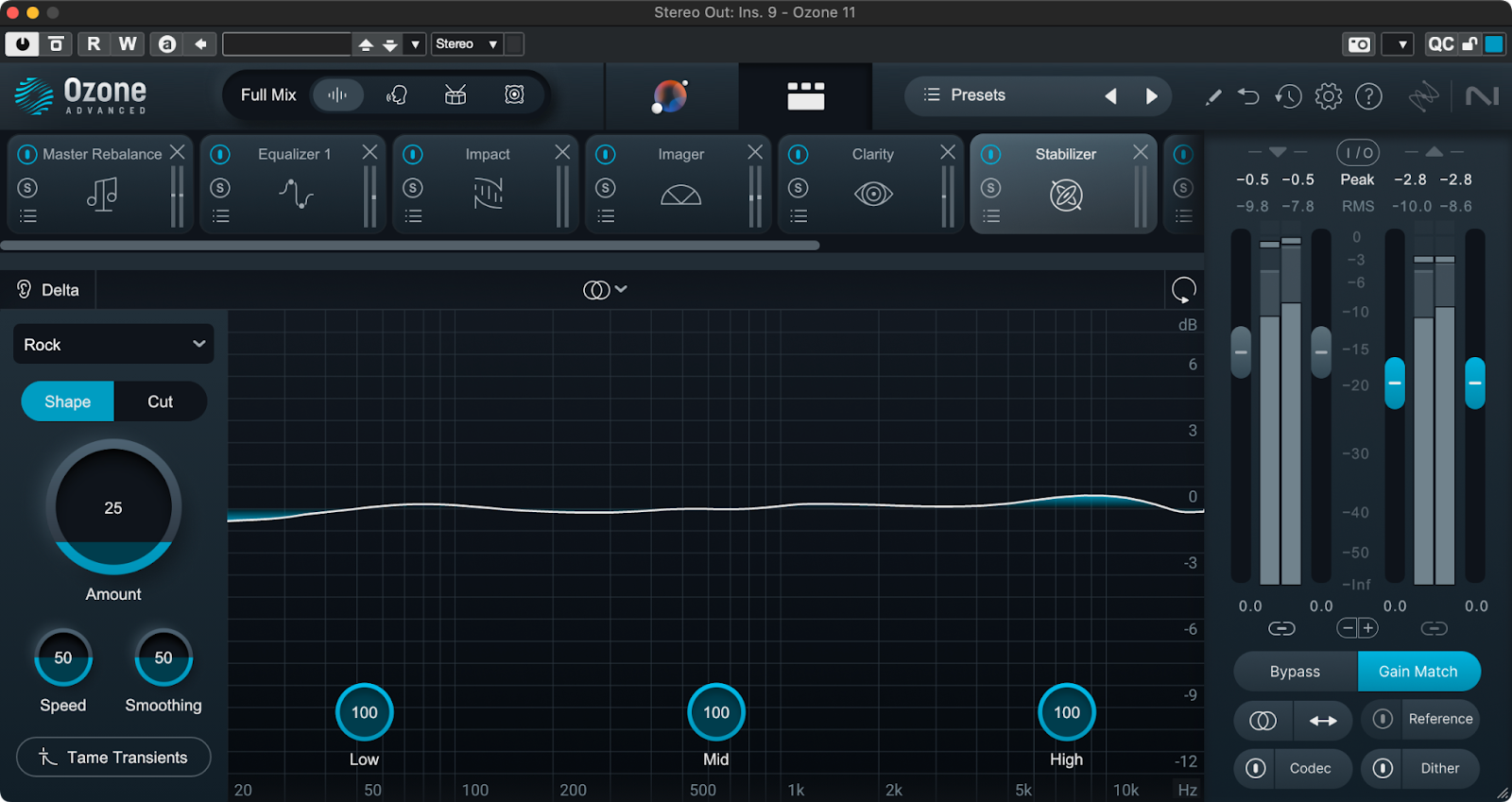Open the host preset dropdown arrow
The width and height of the screenshot is (1512, 802).
click(x=415, y=44)
